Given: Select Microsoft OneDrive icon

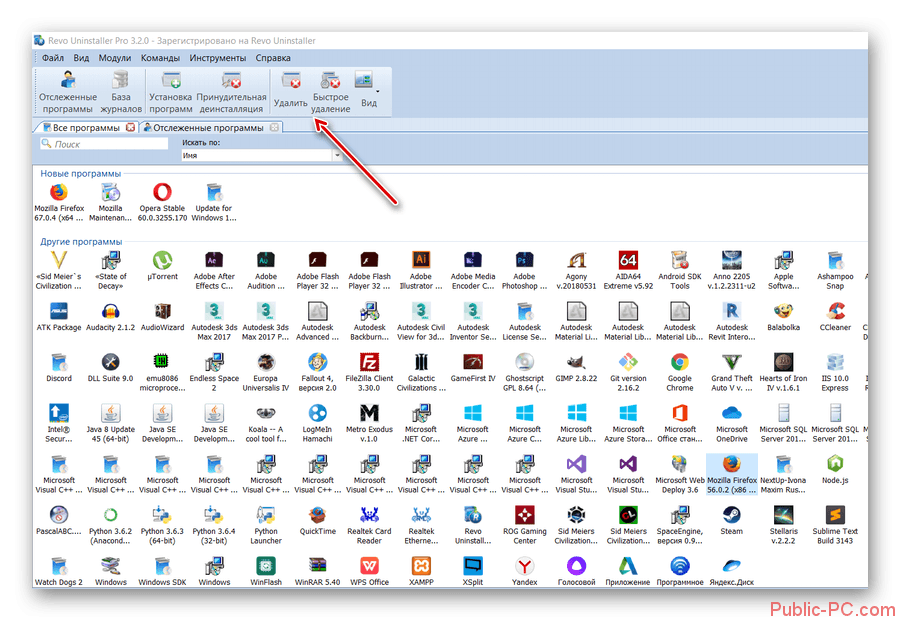Looking at the screenshot, I should click(732, 424).
